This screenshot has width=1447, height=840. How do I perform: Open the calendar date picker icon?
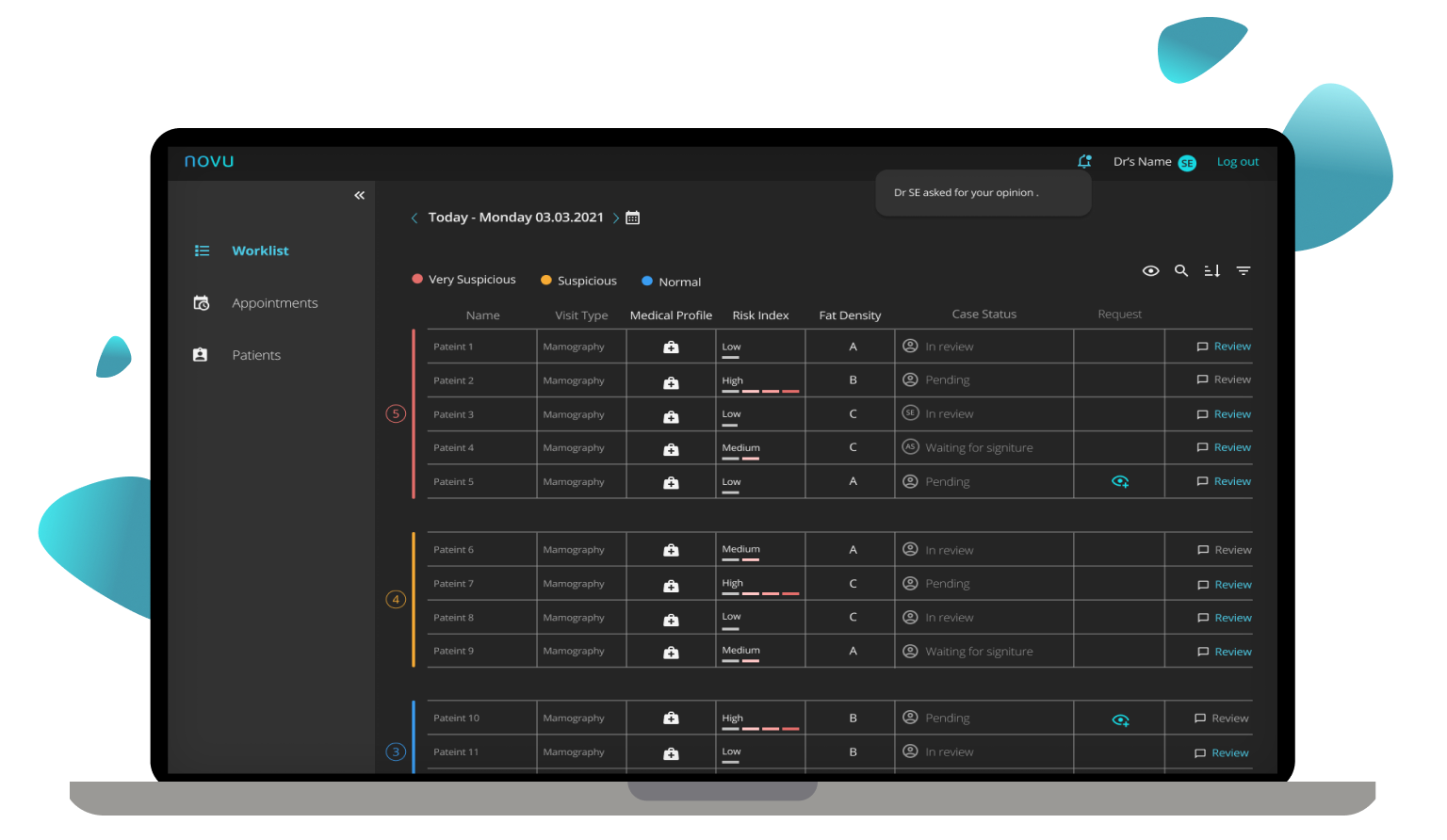(x=633, y=218)
